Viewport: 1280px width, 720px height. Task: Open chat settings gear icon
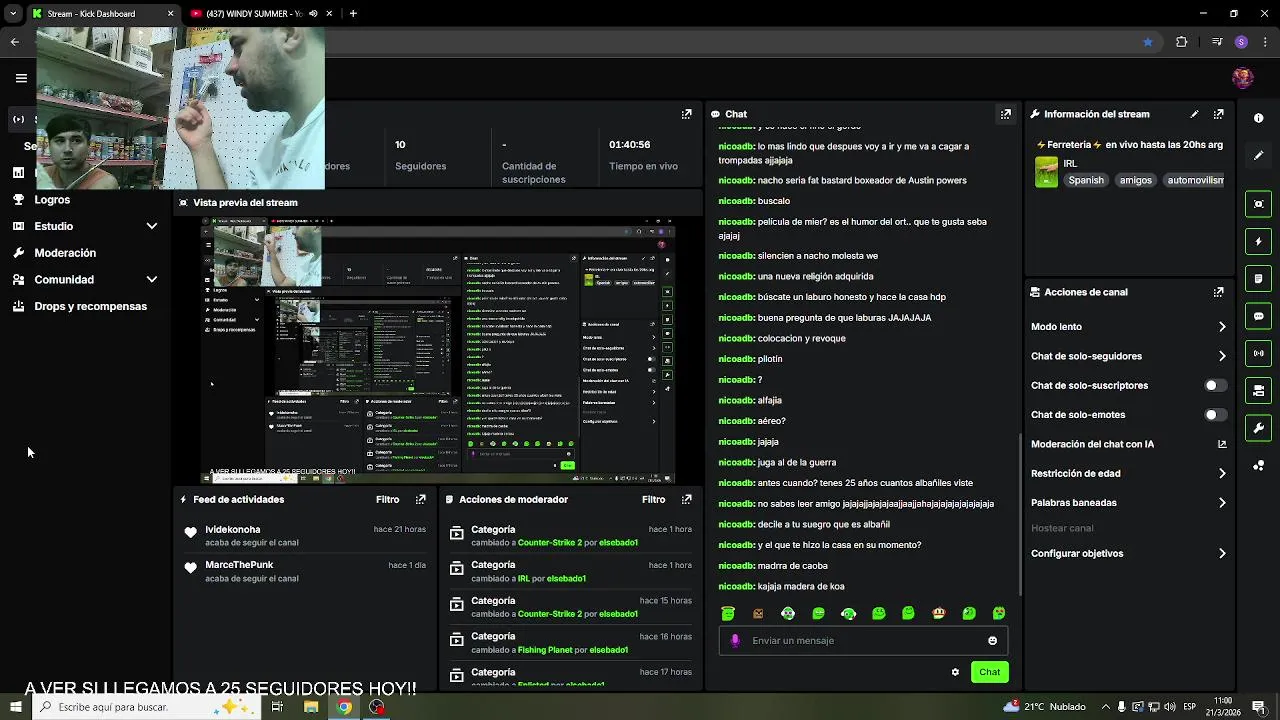coord(955,672)
